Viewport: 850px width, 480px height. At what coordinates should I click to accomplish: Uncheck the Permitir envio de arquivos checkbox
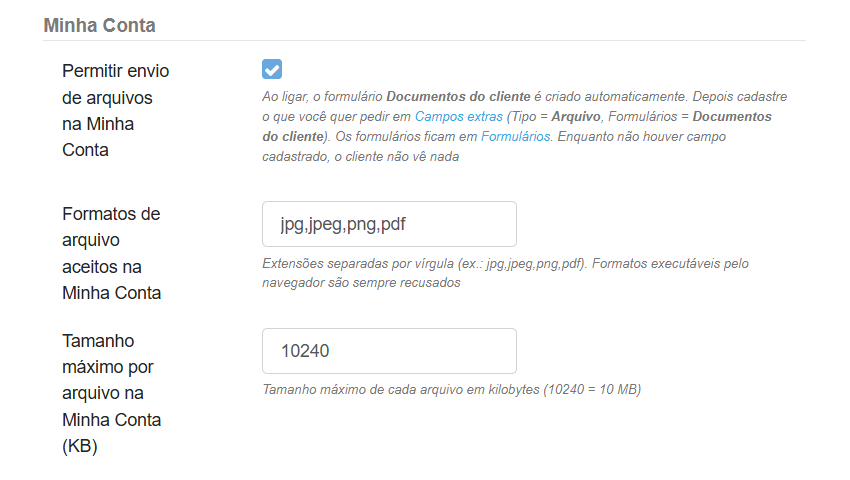click(272, 69)
